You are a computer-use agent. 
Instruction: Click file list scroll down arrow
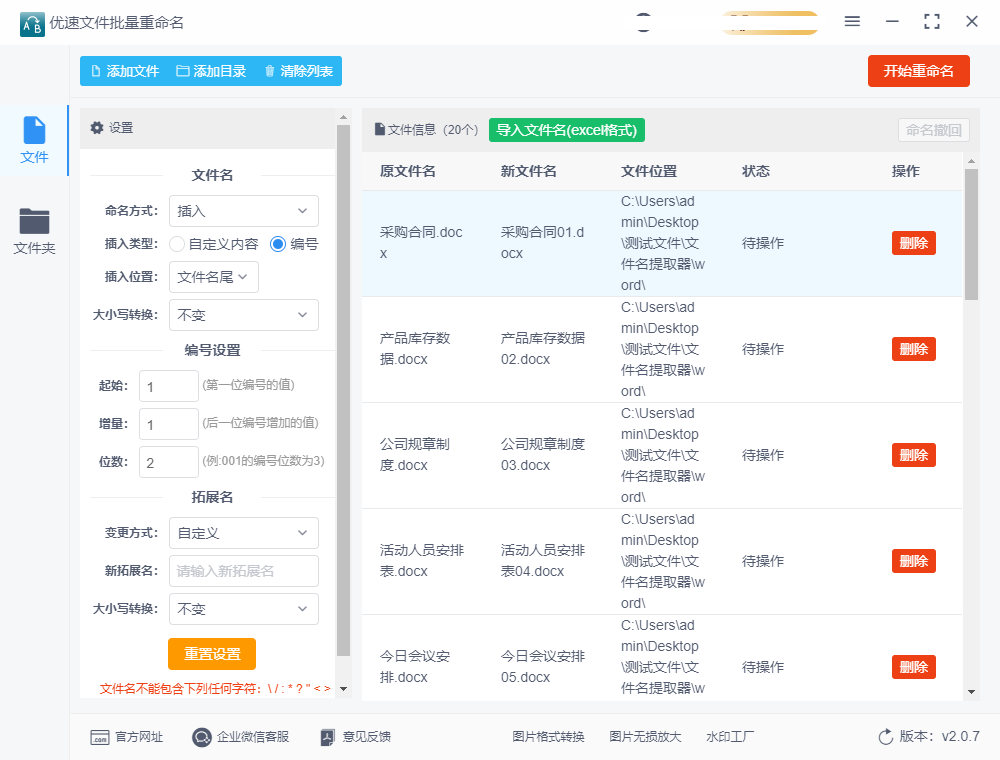point(971,692)
